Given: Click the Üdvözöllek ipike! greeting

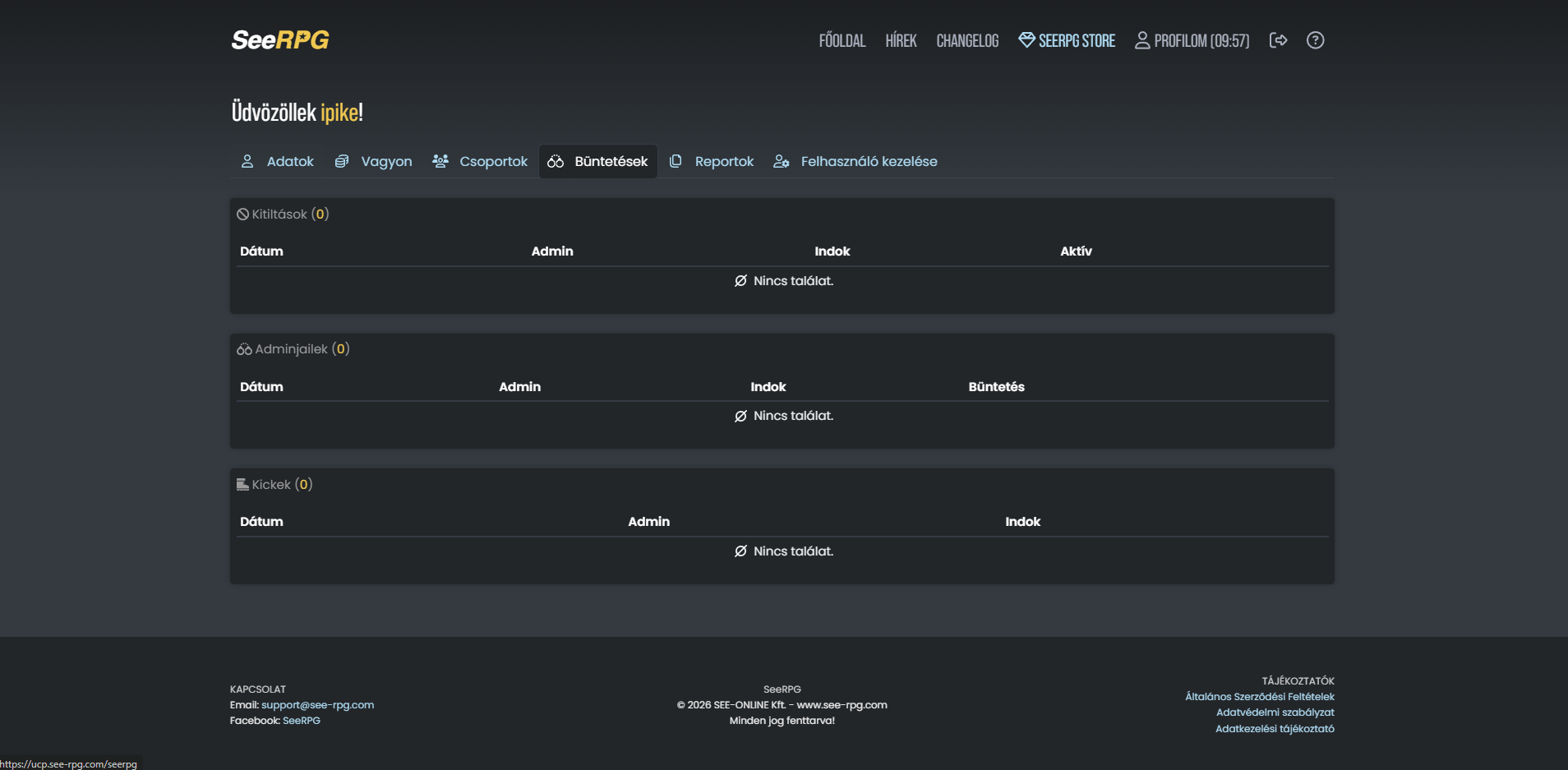Looking at the screenshot, I should [x=297, y=112].
